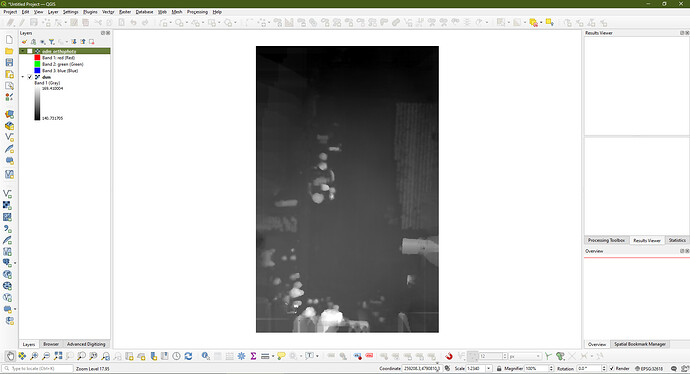Toggle visibility of odm_orthophoto layer checkbox
Screen dimensions: 690x374
pyautogui.click(x=29, y=51)
